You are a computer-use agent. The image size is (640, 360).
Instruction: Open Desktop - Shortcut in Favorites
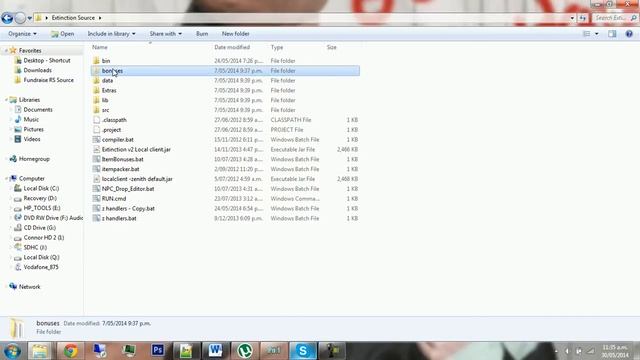tap(47, 60)
